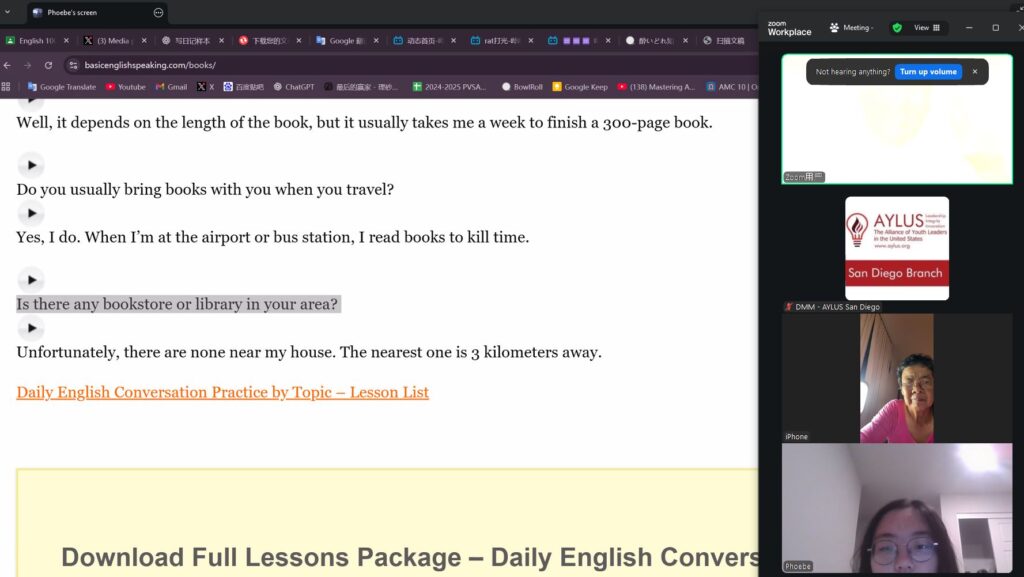Screen dimensions: 1024x577
Task: Open the Zoom View layout menu
Action: [927, 28]
